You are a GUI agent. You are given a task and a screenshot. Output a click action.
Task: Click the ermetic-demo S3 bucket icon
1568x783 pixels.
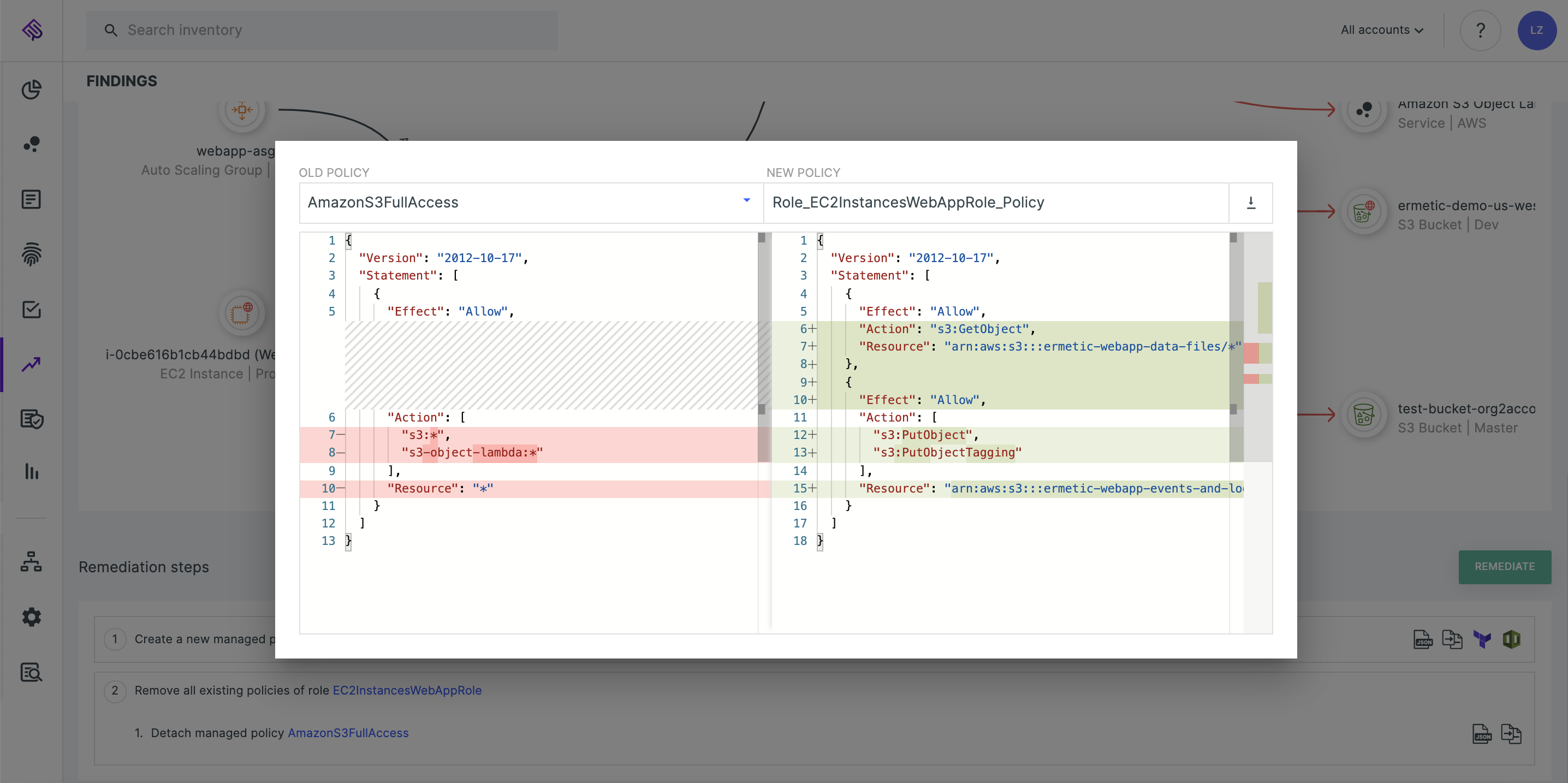pos(1364,212)
